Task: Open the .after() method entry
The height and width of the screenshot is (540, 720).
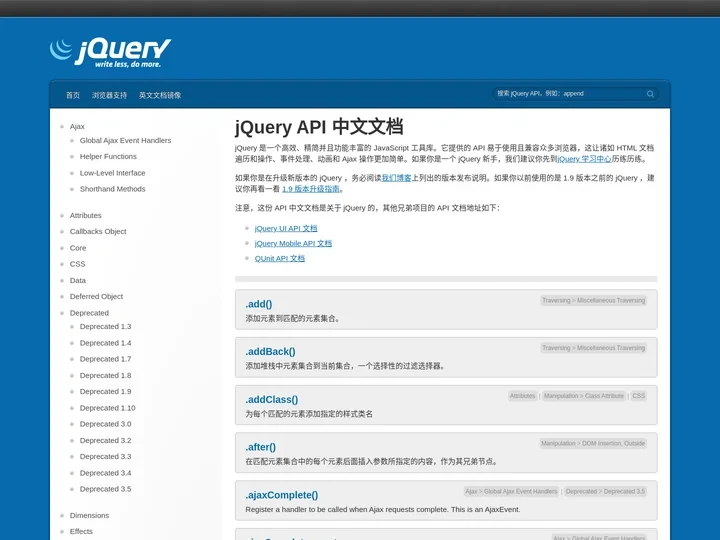Action: (x=260, y=447)
